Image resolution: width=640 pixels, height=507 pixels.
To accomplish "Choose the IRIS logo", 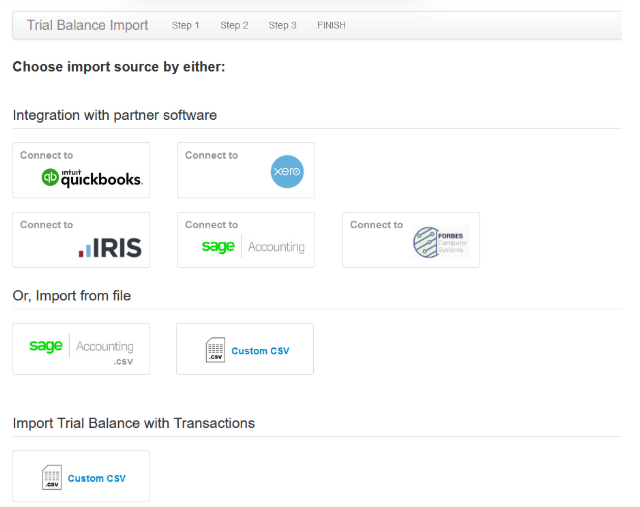I will click(110, 247).
